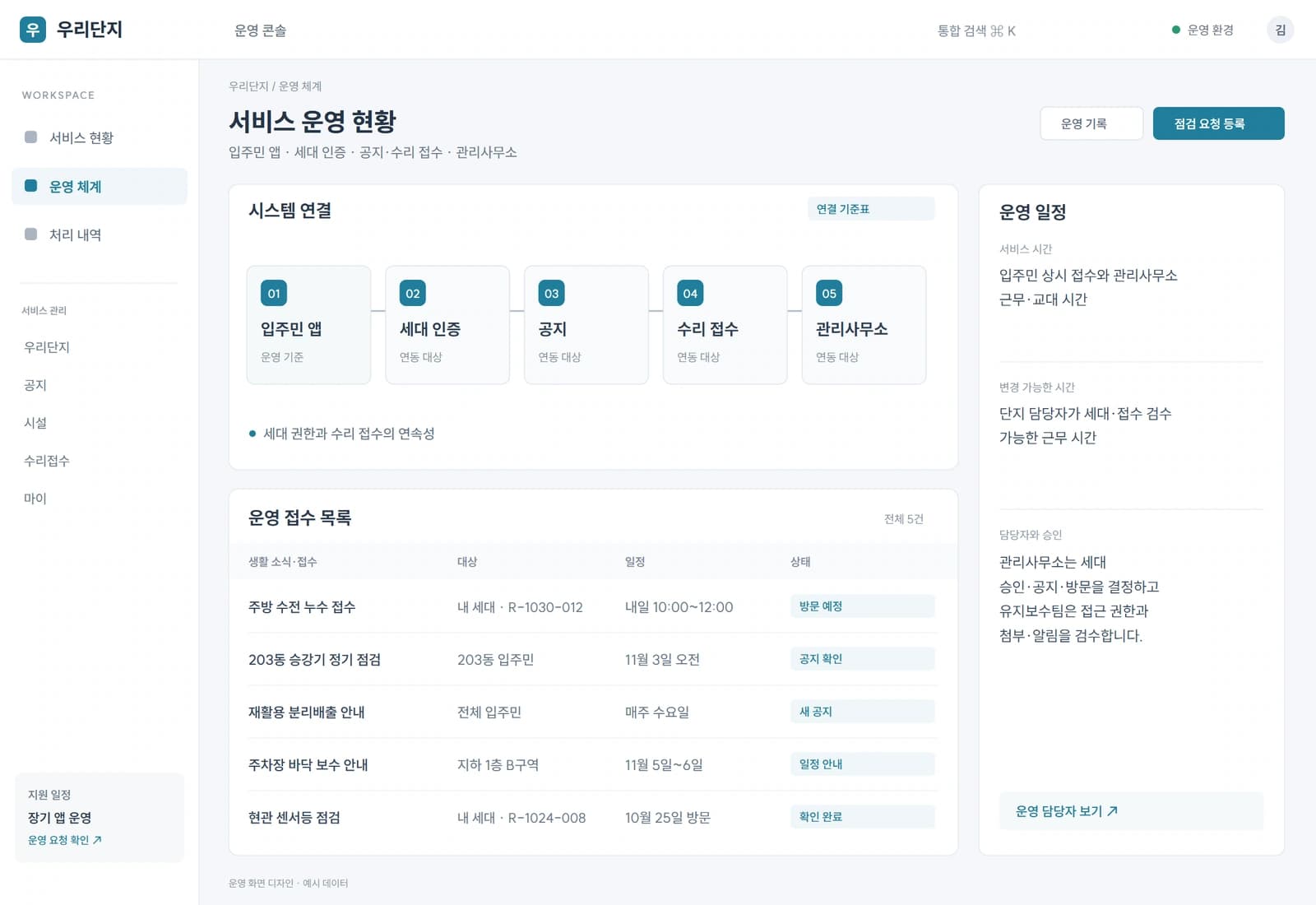Screen dimensions: 1316x905
Task: Click the 통합 검색 search field
Action: pos(976,30)
